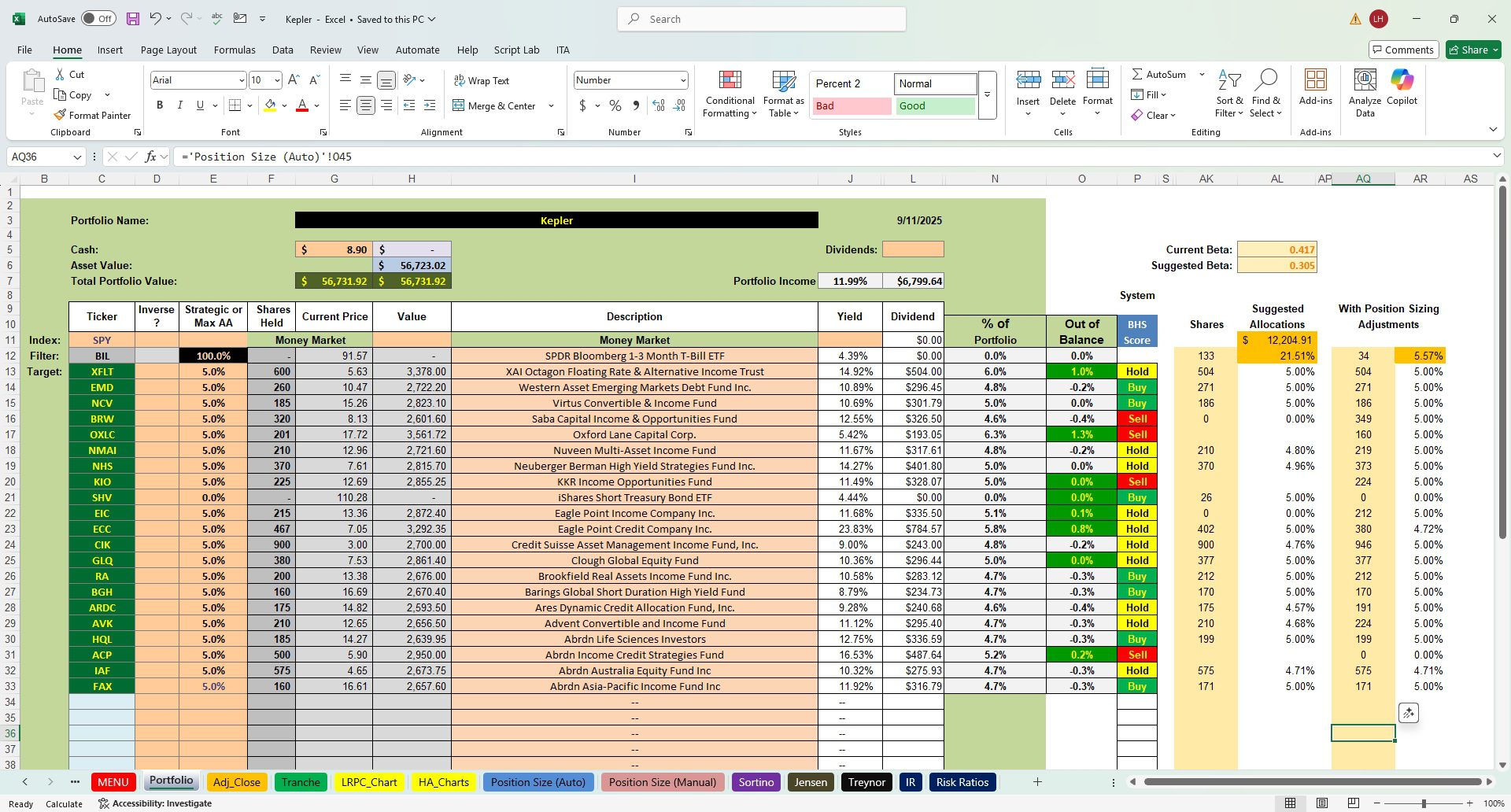Open the LRPC_Chart sheet tab

(x=369, y=782)
